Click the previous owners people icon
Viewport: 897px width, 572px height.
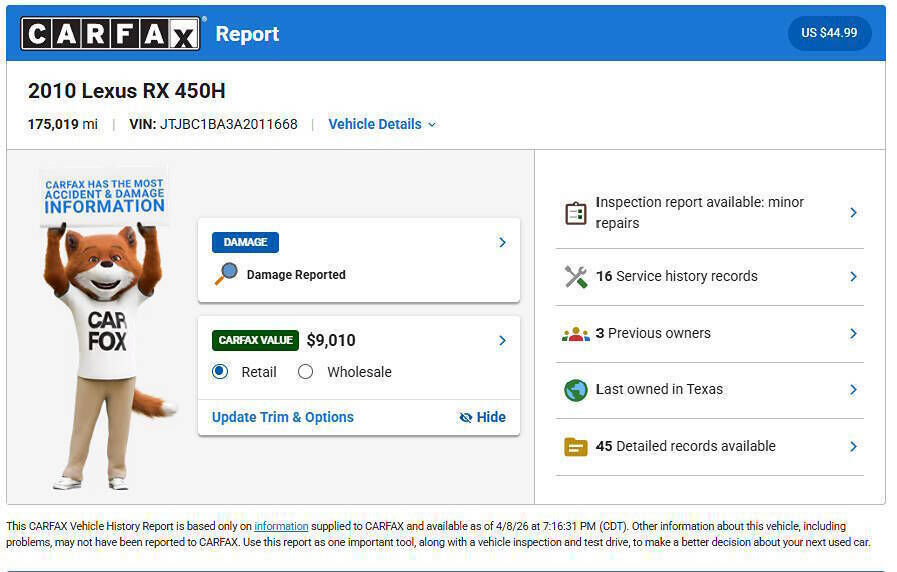pyautogui.click(x=575, y=334)
